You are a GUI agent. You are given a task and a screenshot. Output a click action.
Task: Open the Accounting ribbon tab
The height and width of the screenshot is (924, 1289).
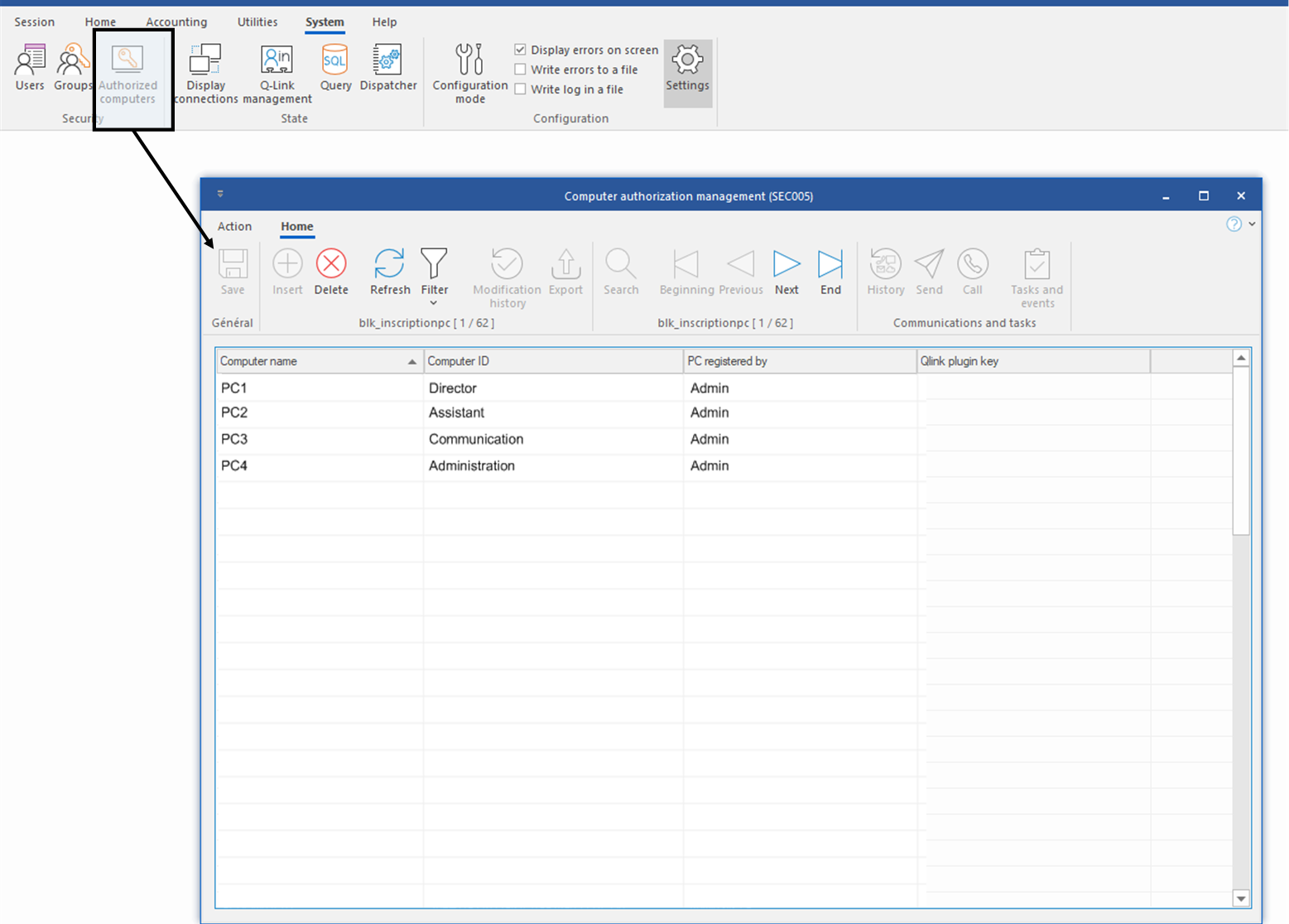click(176, 22)
